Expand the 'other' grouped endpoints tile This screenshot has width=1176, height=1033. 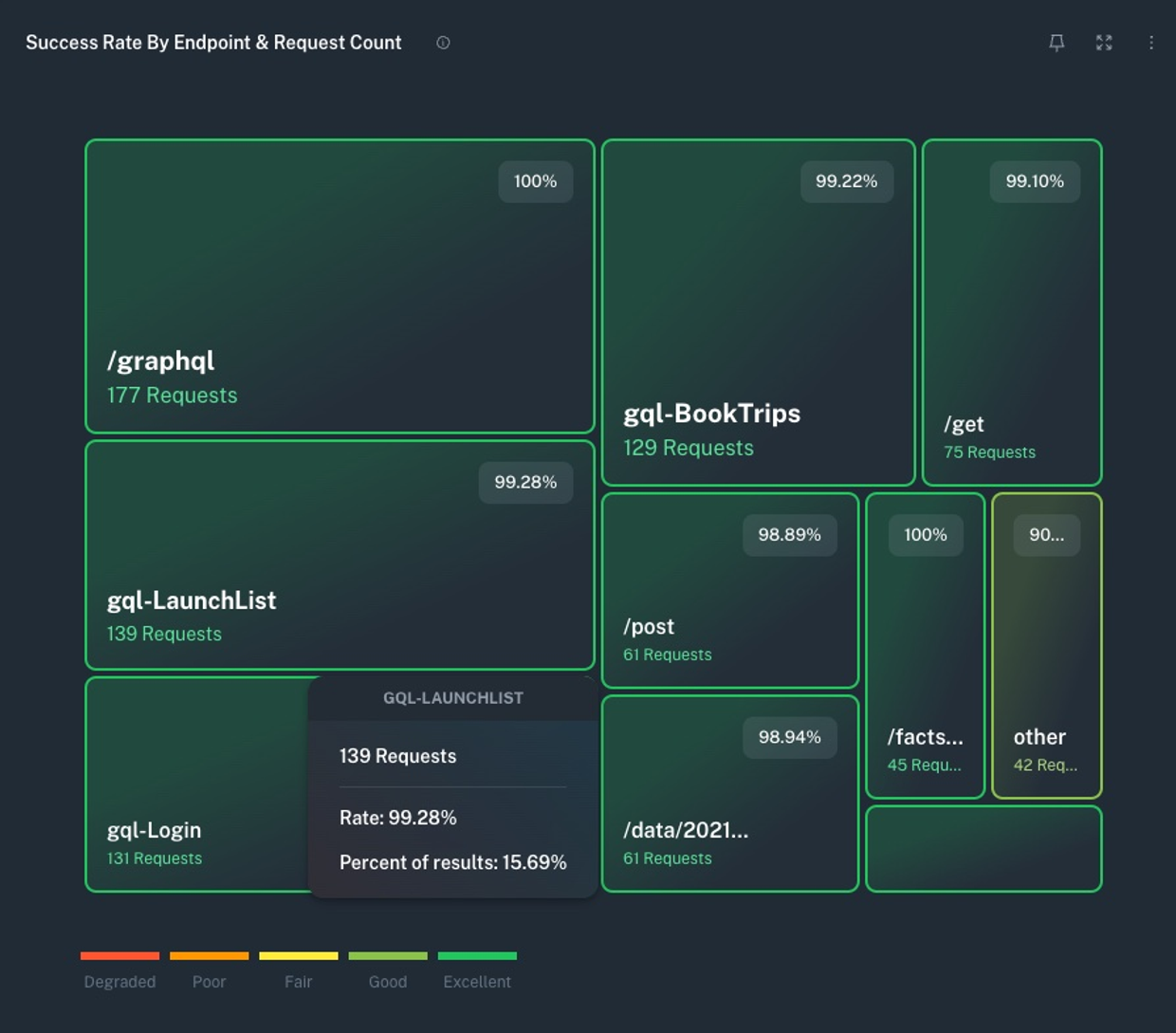coord(1046,645)
